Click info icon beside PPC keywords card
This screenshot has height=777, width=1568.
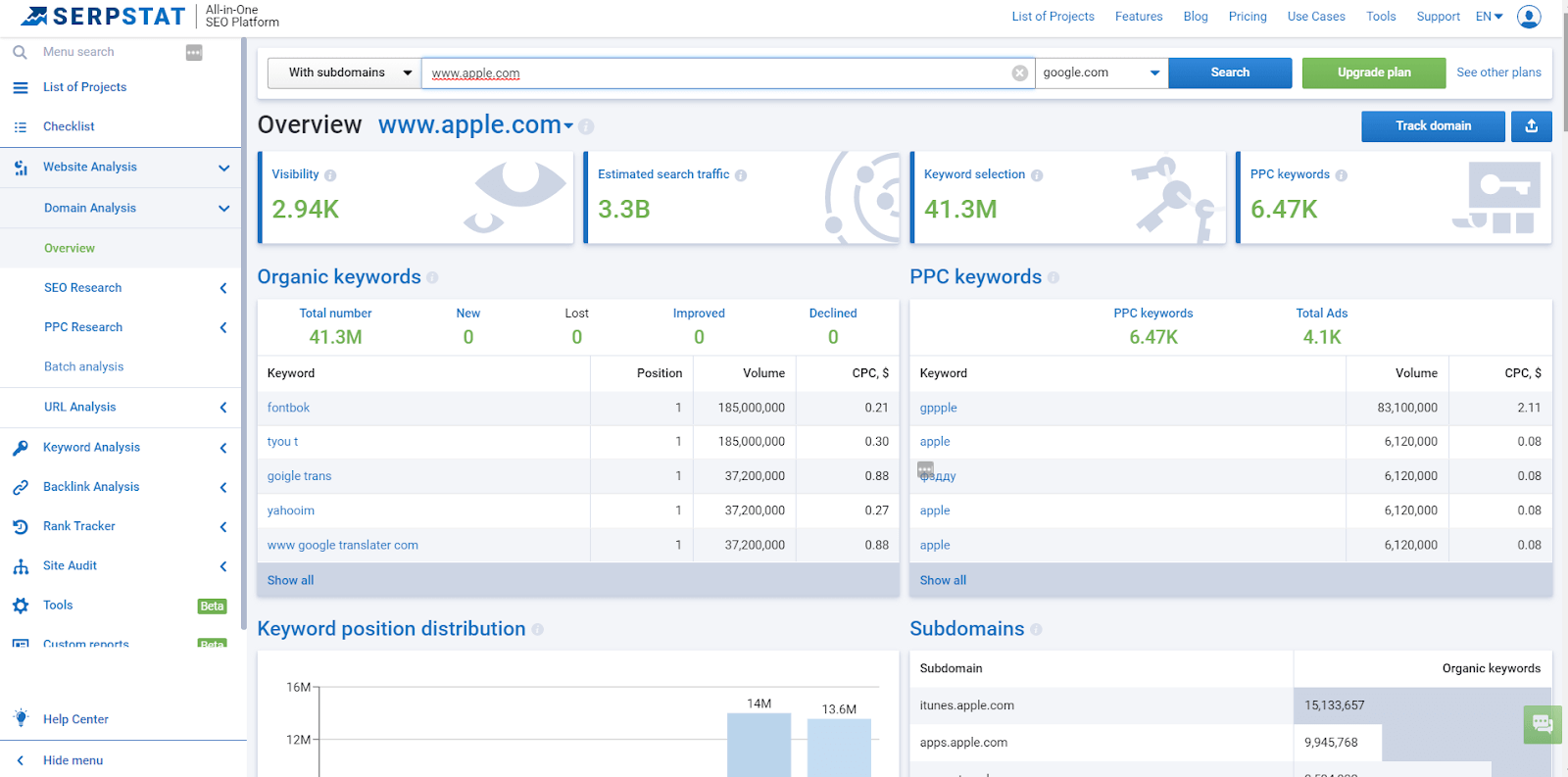1342,175
